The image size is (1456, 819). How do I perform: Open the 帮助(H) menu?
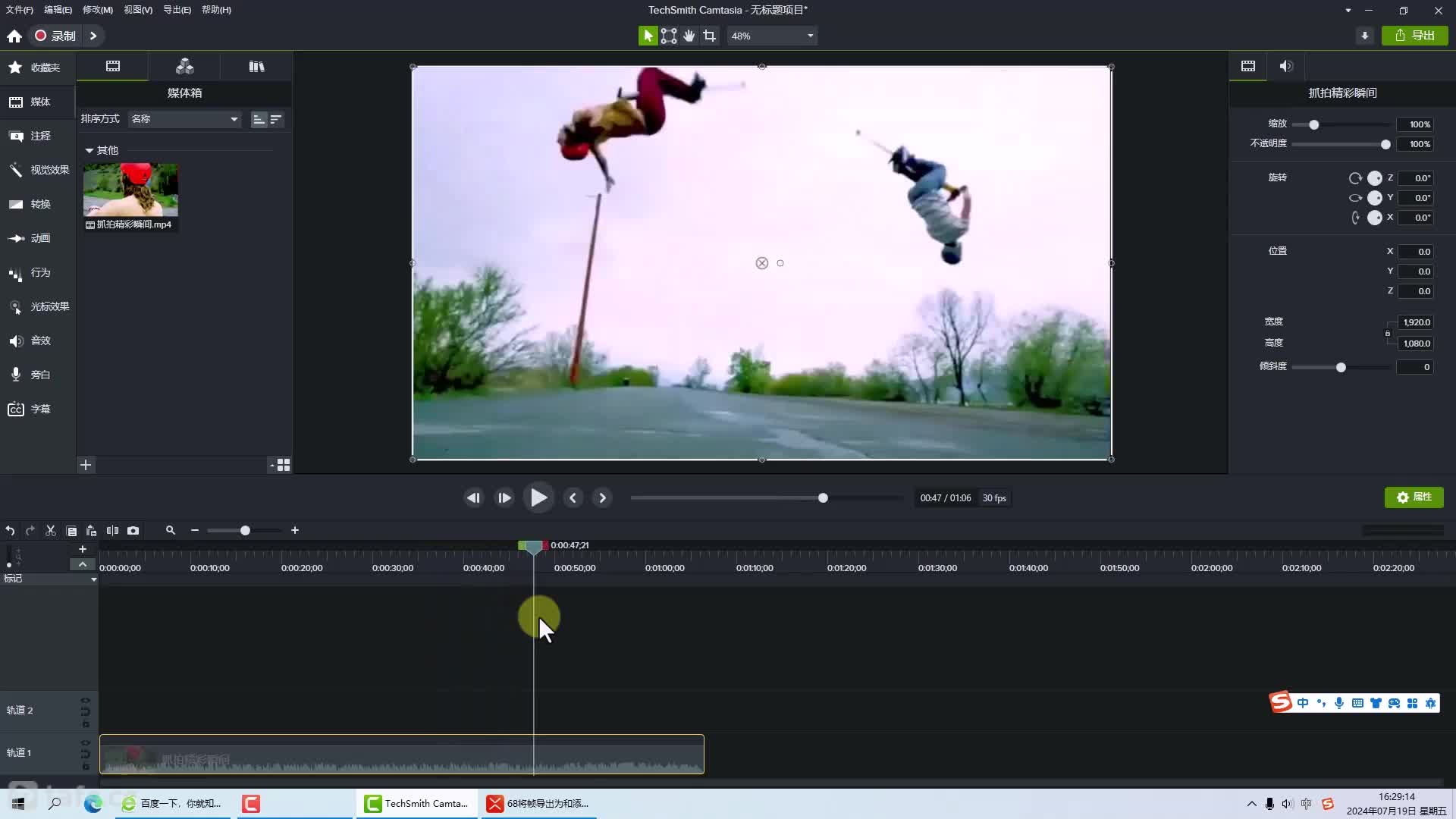[217, 10]
